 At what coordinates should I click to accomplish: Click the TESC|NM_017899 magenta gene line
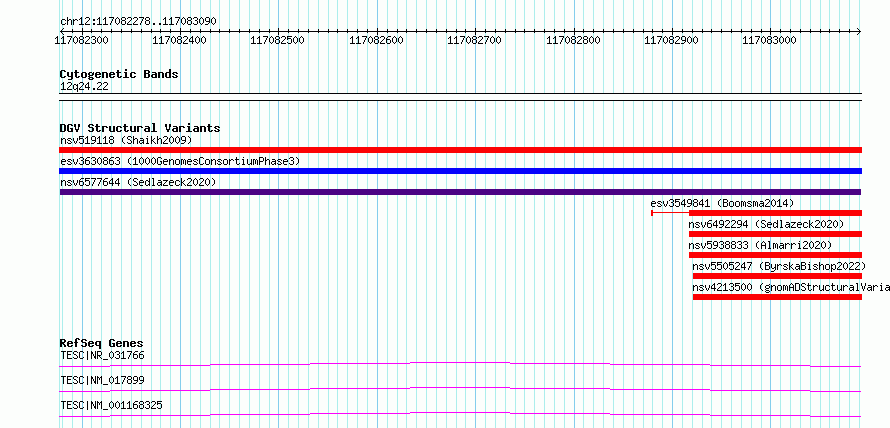coord(460,389)
